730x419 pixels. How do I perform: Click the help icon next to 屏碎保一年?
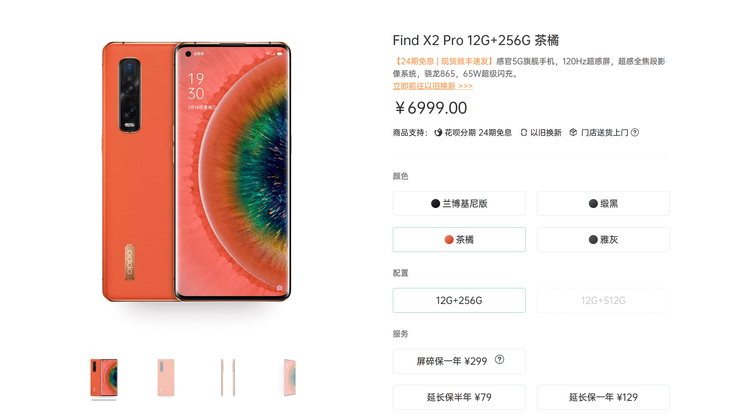499,359
